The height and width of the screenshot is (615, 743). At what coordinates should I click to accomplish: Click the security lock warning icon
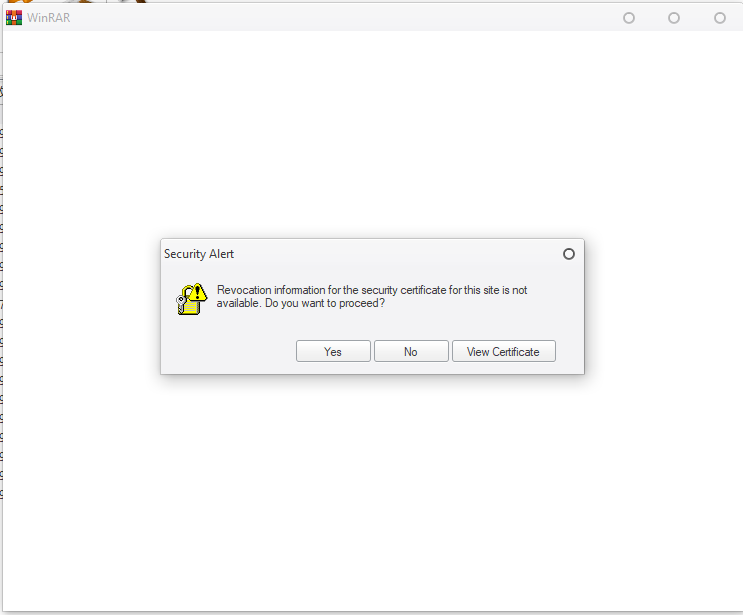point(191,299)
